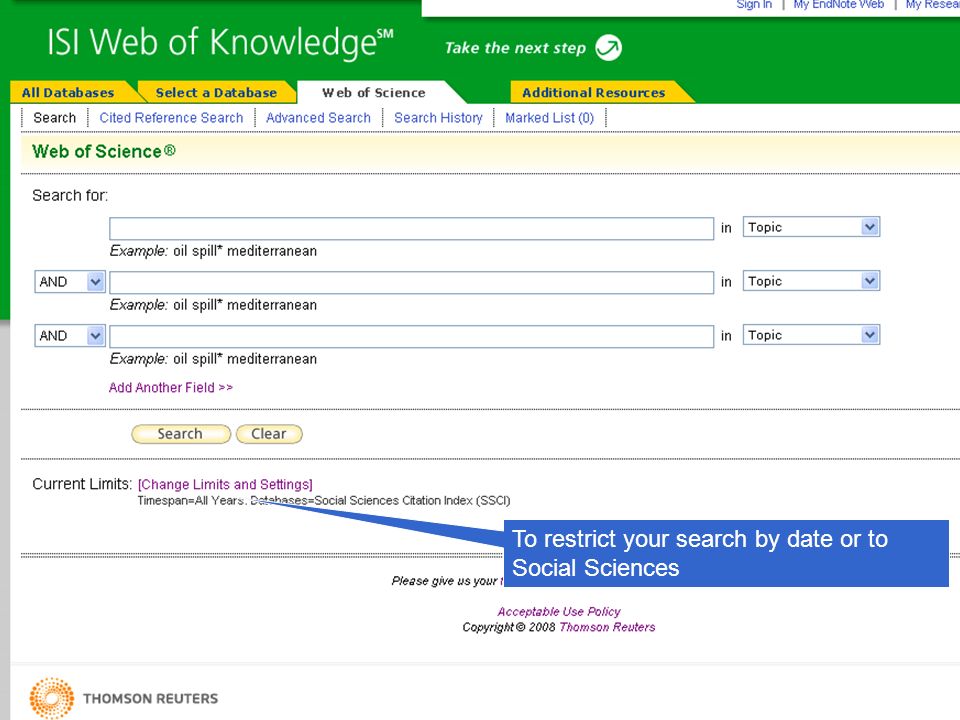The height and width of the screenshot is (720, 960).
Task: Open third row Topic field dropdown
Action: 811,335
